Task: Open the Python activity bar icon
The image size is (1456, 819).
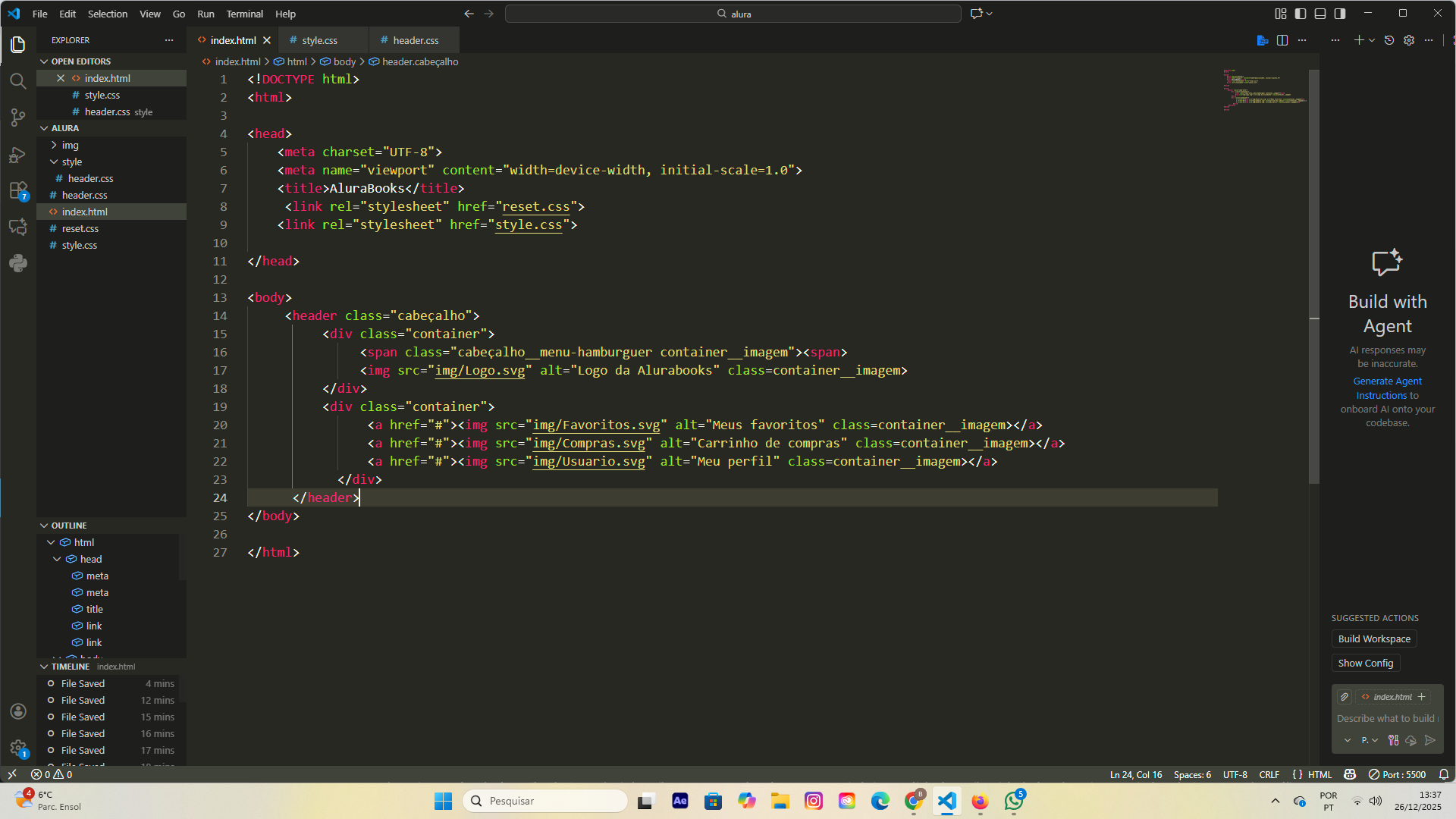Action: pos(18,263)
